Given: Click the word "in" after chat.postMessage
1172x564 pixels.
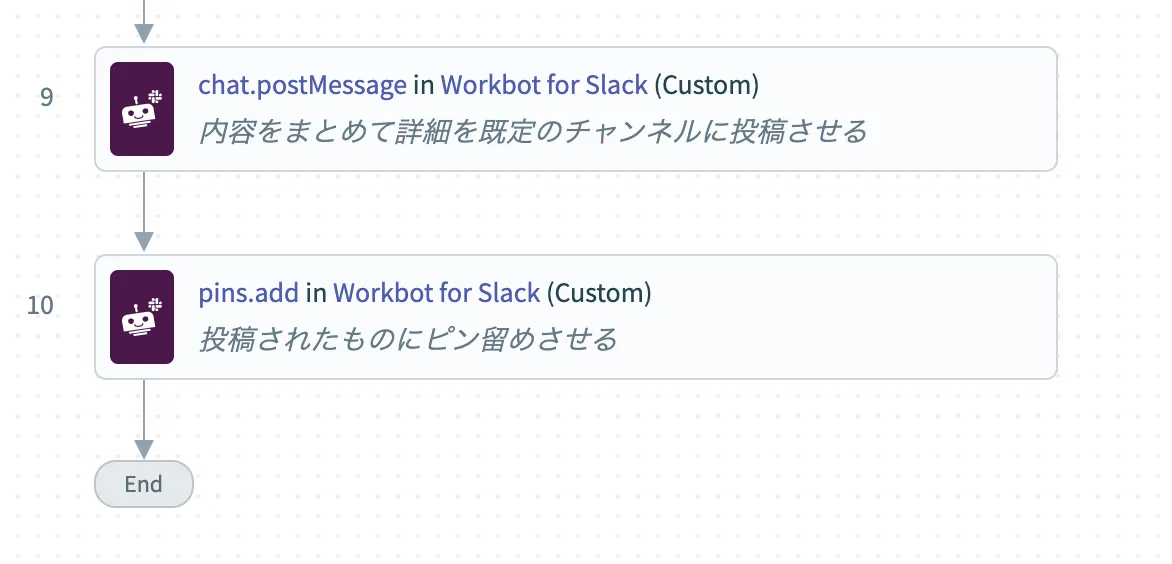Looking at the screenshot, I should pyautogui.click(x=423, y=85).
